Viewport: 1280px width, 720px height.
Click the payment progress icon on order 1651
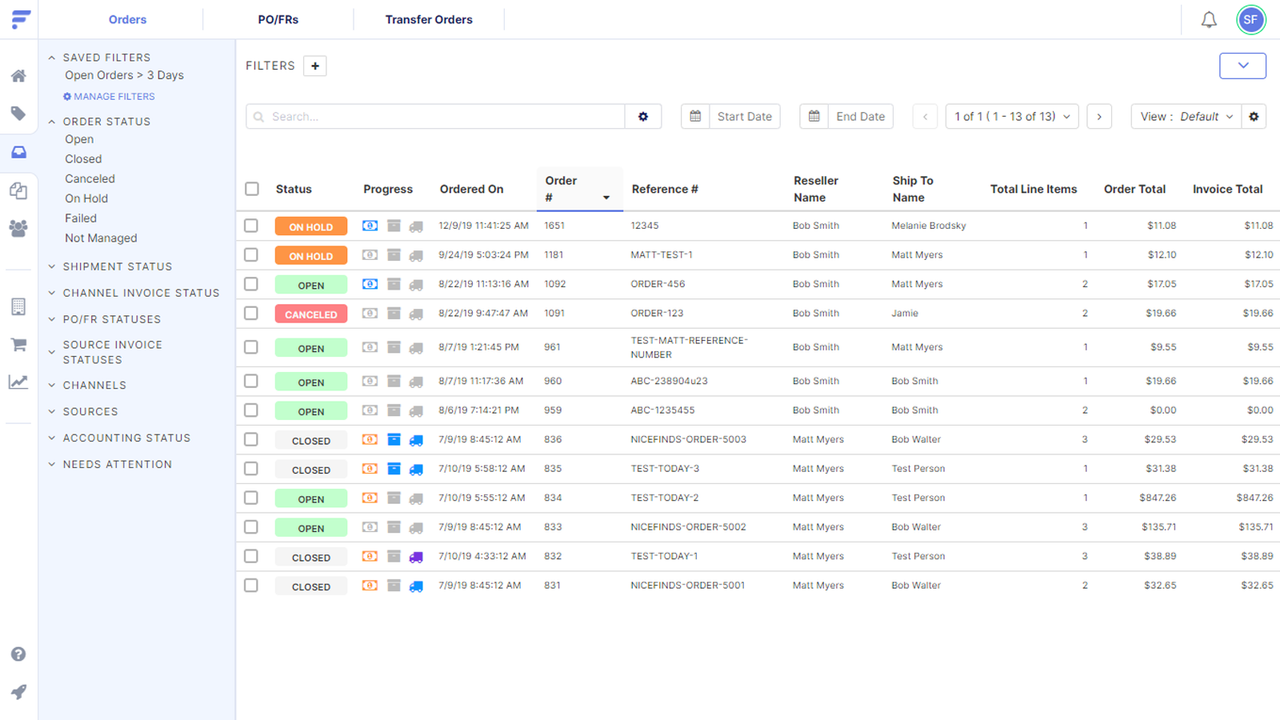click(x=370, y=226)
